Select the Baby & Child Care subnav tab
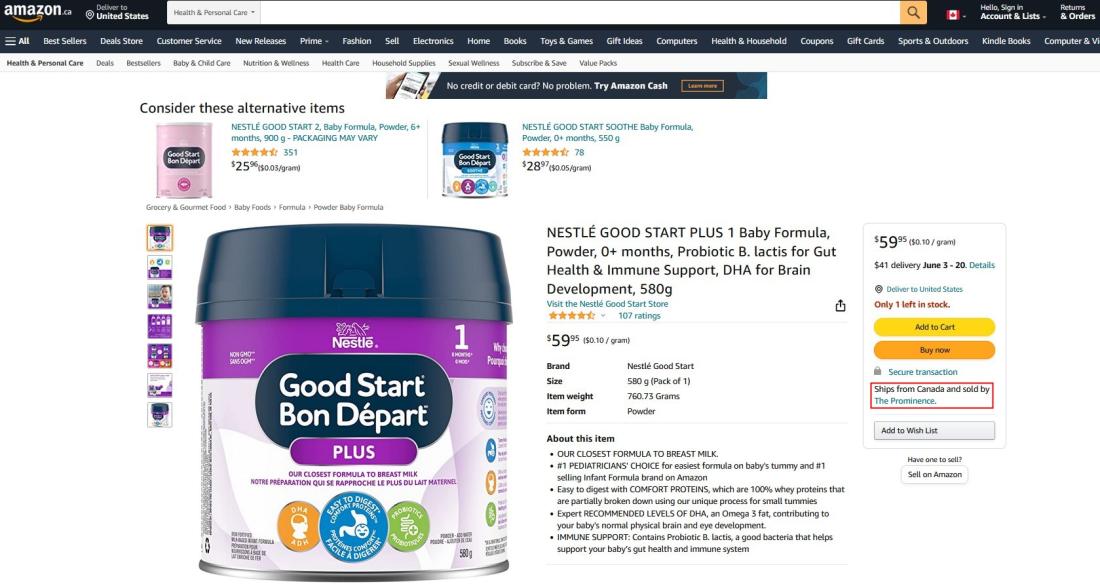Image resolution: width=1100 pixels, height=584 pixels. coord(201,63)
